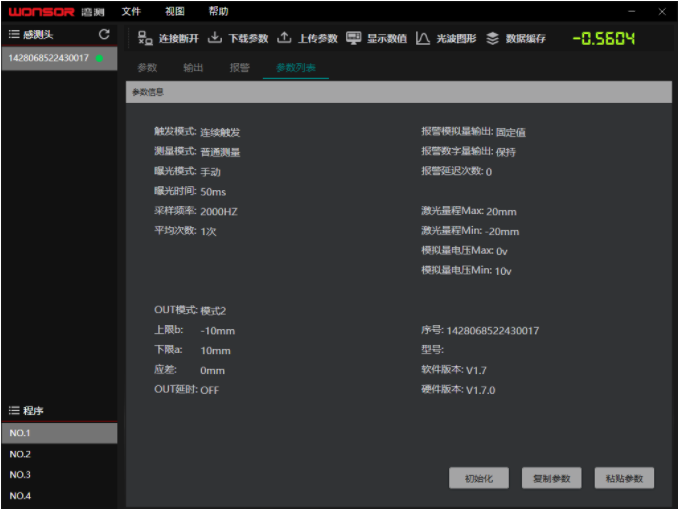Click the 显示数值 label
678x510 pixels.
(x=387, y=38)
